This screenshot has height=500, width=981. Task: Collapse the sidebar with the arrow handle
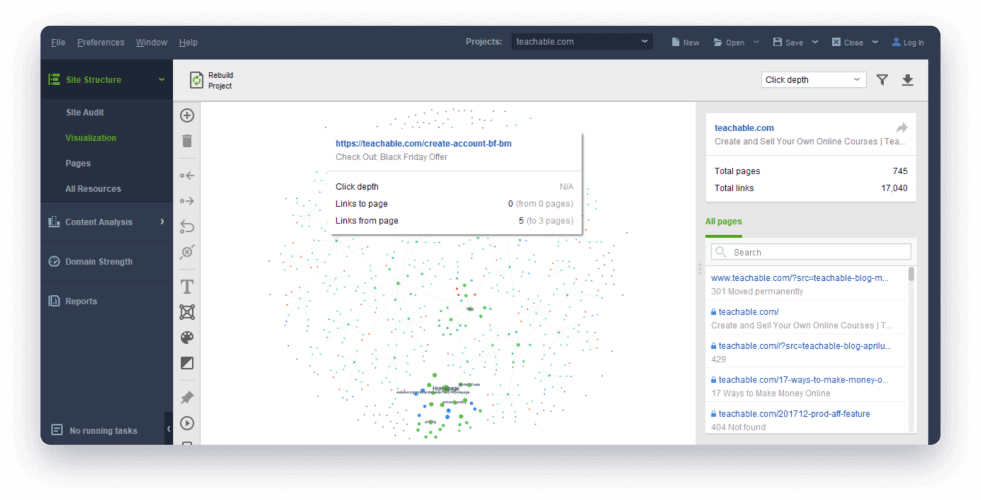click(x=168, y=429)
